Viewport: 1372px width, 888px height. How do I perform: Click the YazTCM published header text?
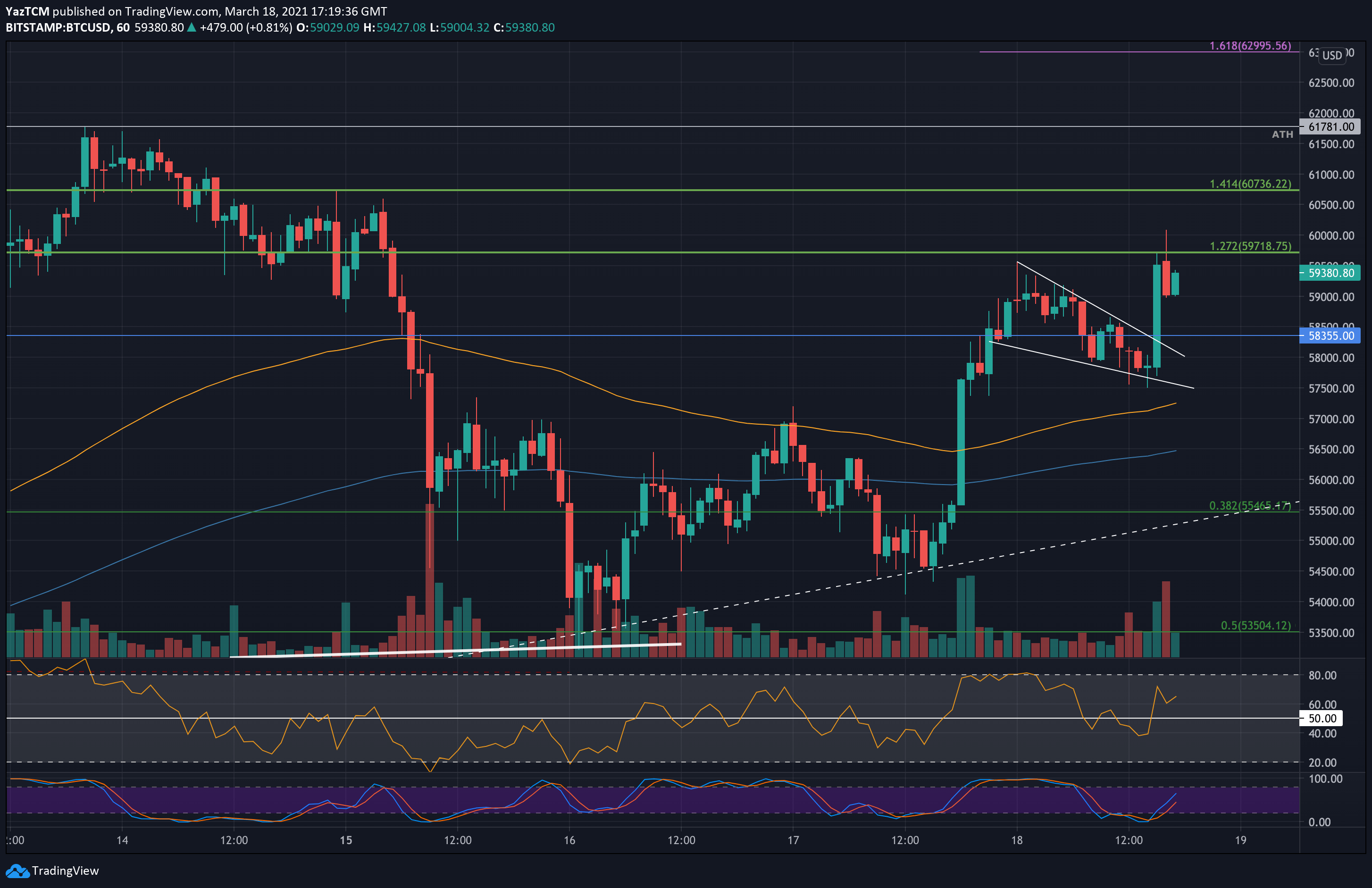(196, 11)
